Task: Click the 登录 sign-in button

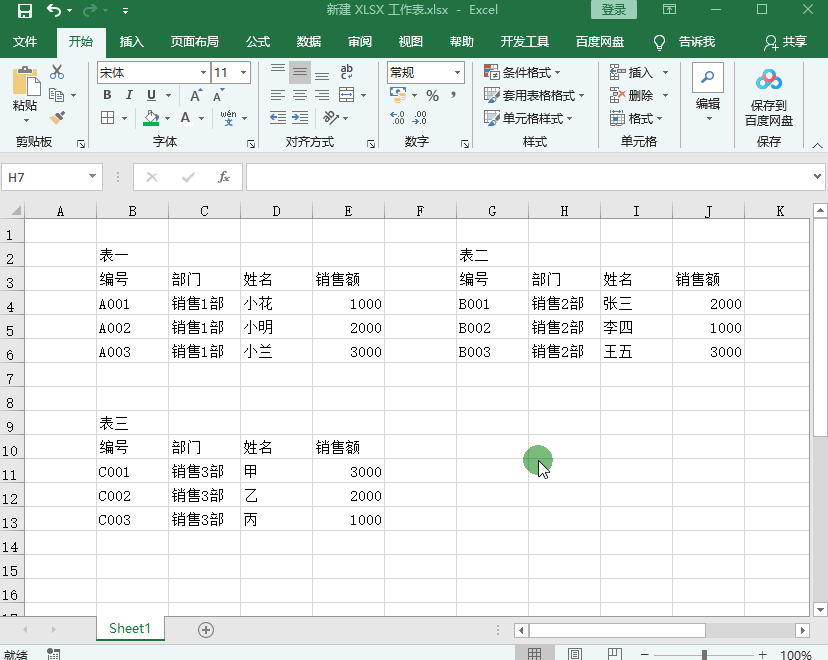Action: click(x=613, y=9)
